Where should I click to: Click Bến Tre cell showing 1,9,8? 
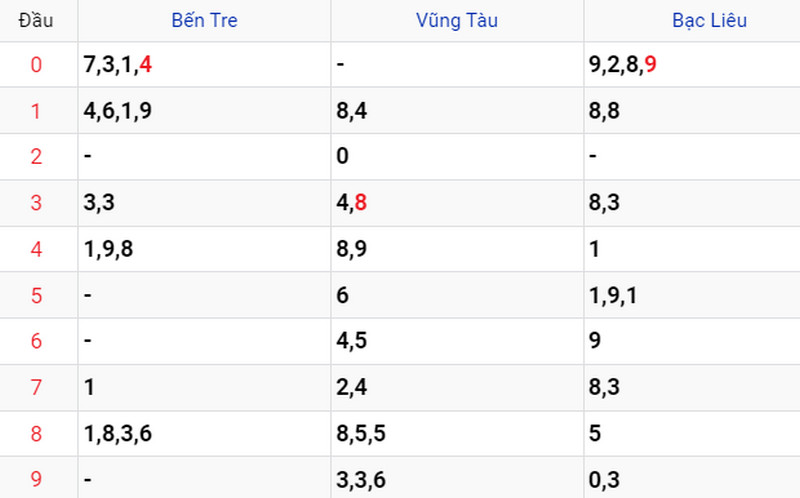(x=204, y=249)
